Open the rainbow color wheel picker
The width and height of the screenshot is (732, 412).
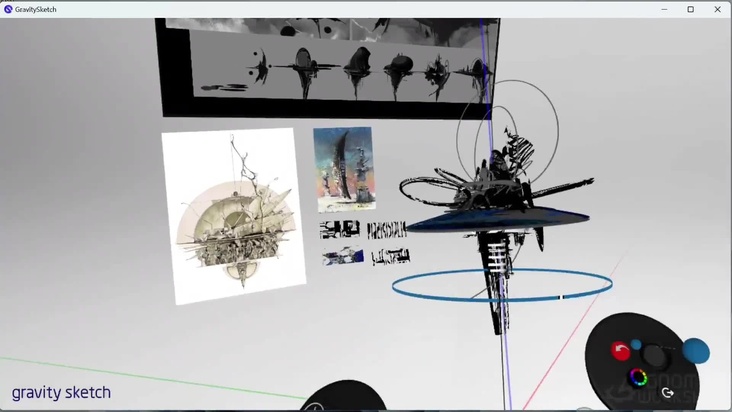pos(638,377)
